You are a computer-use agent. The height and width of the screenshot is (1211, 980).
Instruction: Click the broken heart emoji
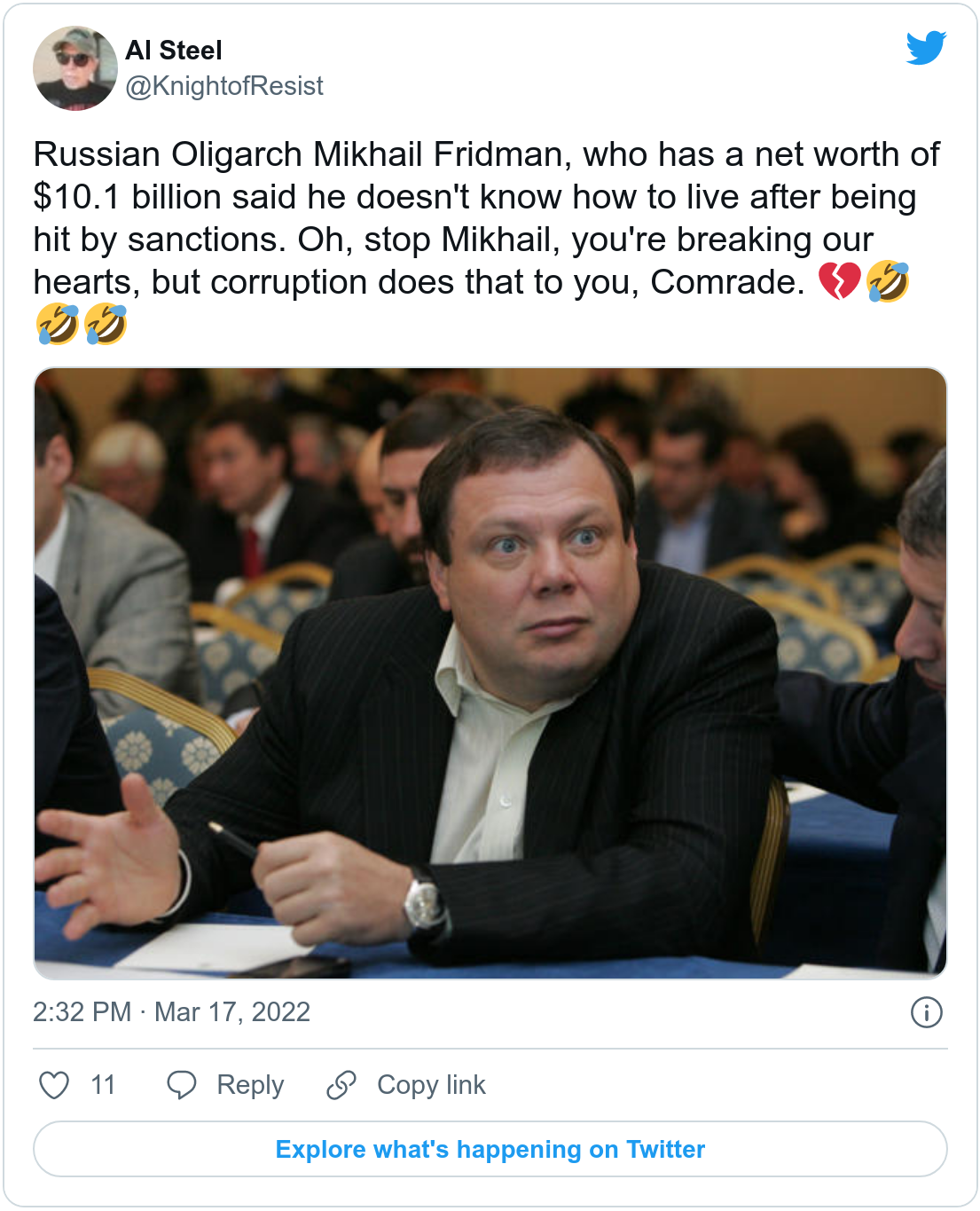coord(839,282)
